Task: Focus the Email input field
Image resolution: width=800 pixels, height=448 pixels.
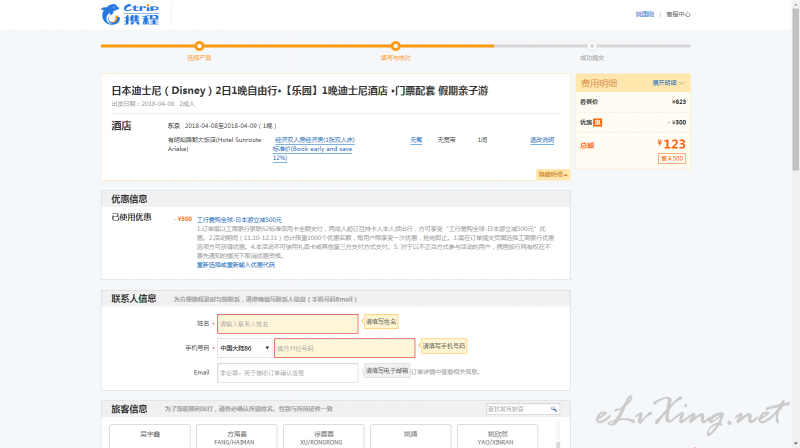Action: tap(288, 372)
